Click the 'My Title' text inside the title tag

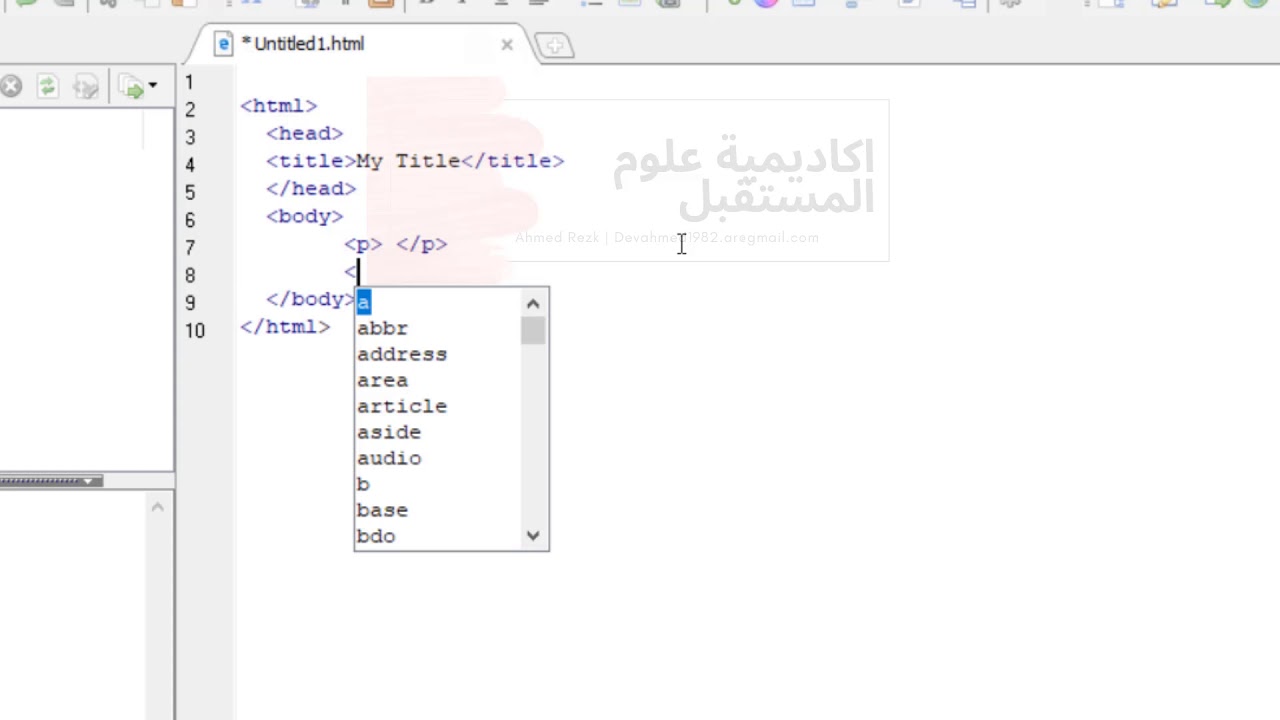[x=408, y=160]
